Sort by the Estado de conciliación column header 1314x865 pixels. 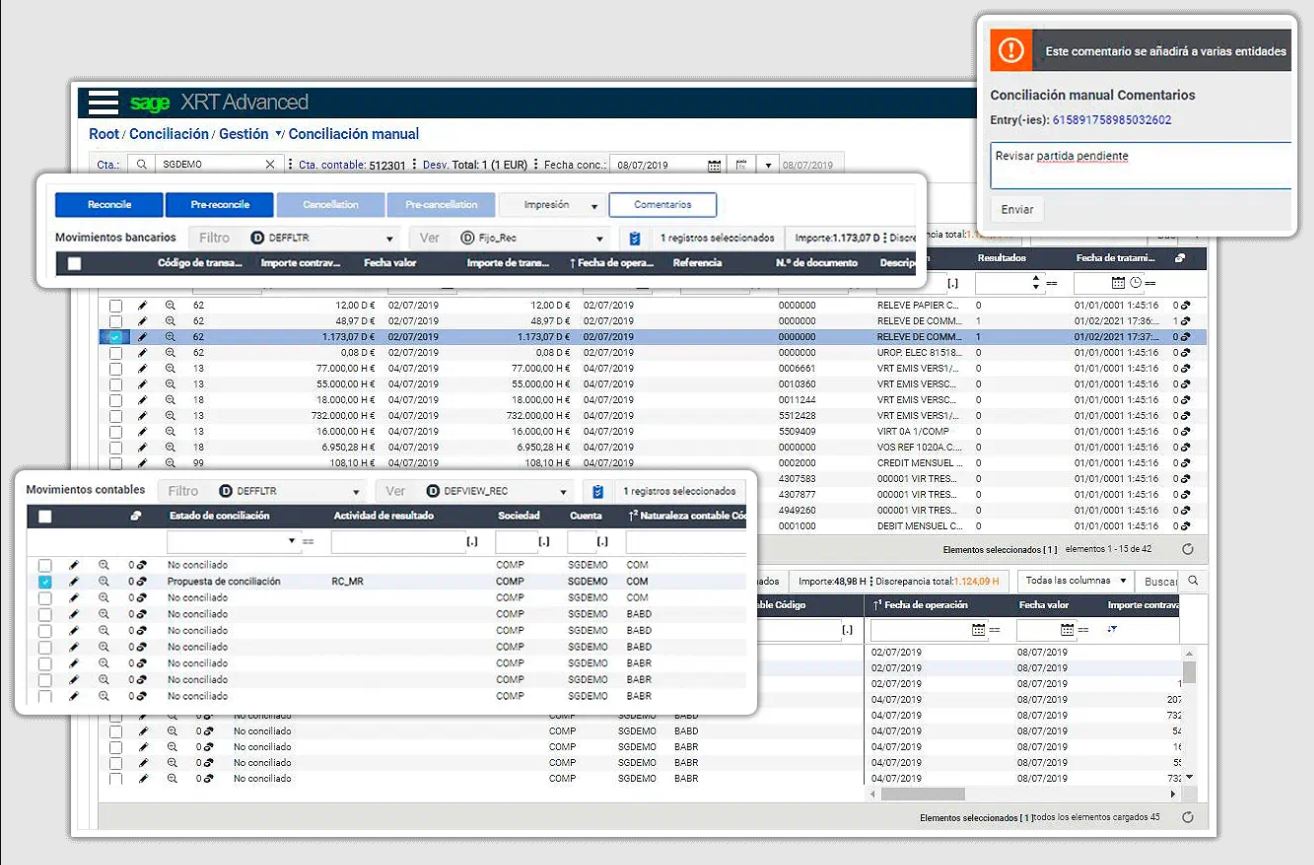[218, 516]
